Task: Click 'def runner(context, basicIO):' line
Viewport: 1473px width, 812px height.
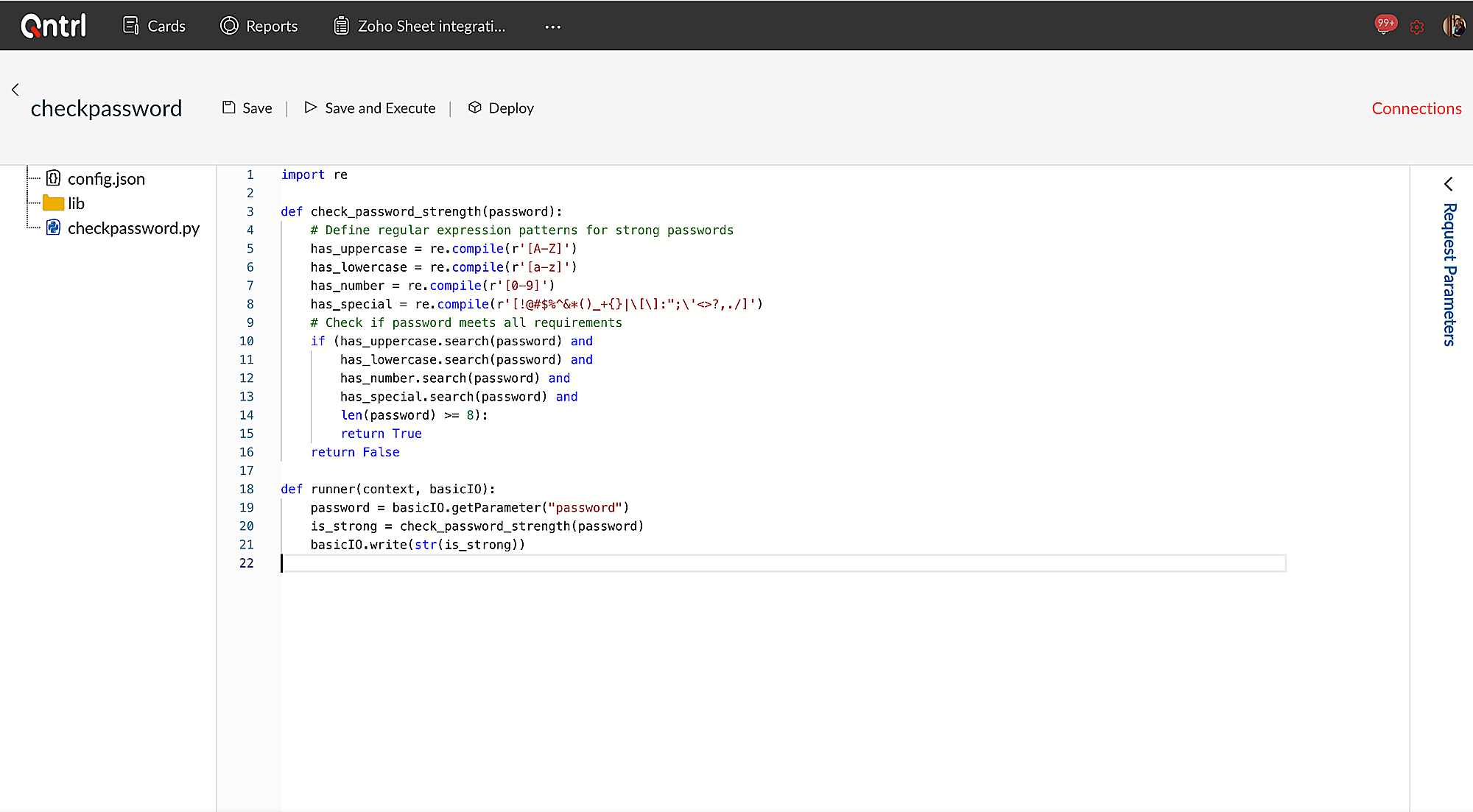Action: [x=387, y=489]
